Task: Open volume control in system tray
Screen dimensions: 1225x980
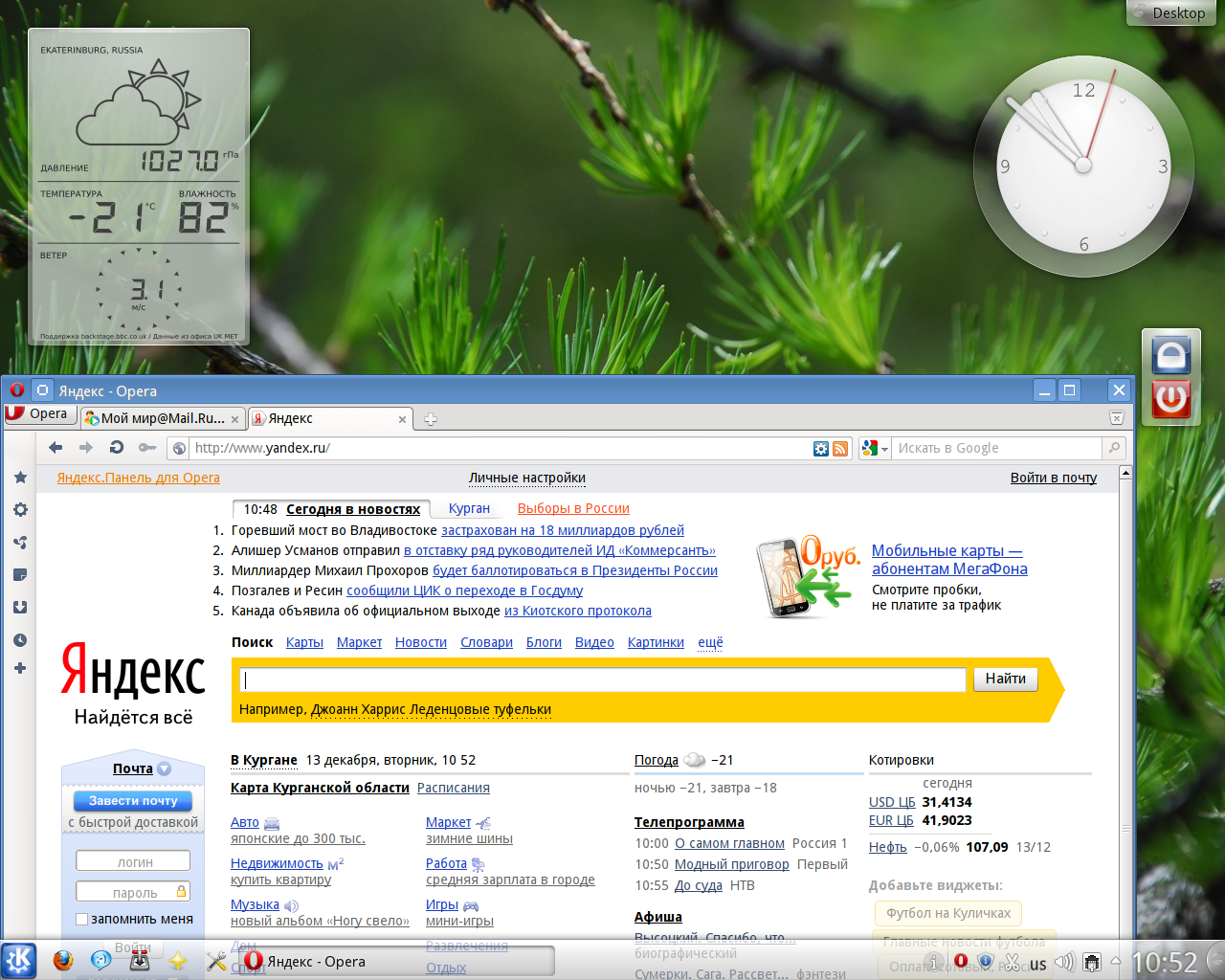Action: 1064,962
